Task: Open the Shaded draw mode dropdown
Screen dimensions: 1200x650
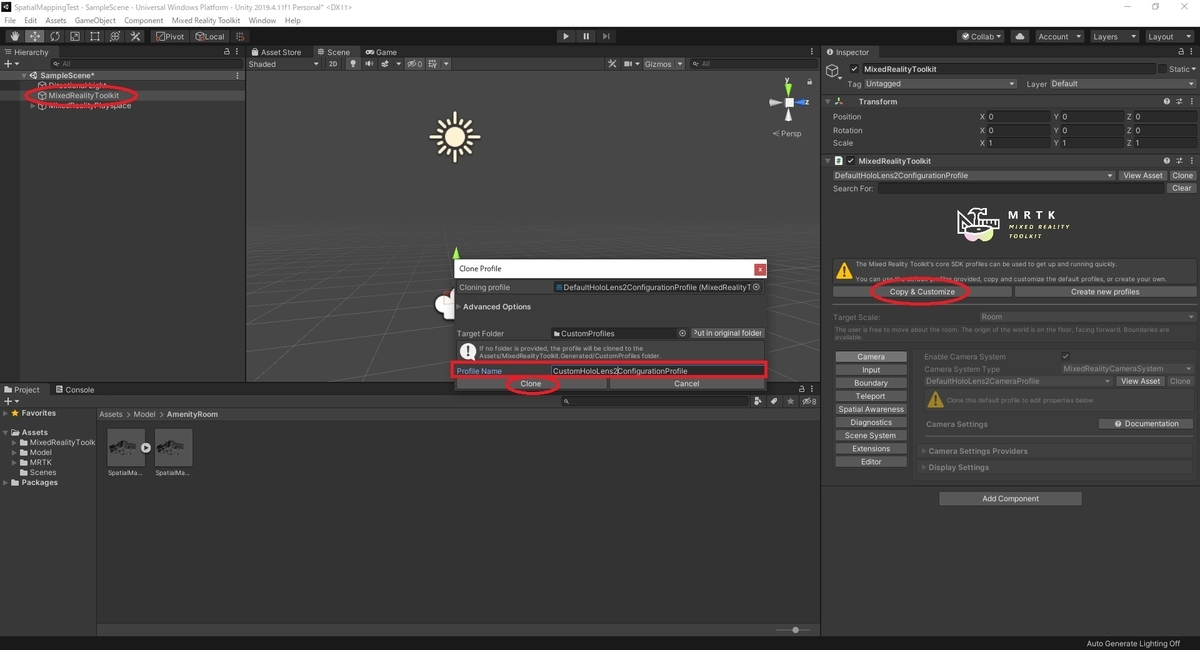Action: 284,64
